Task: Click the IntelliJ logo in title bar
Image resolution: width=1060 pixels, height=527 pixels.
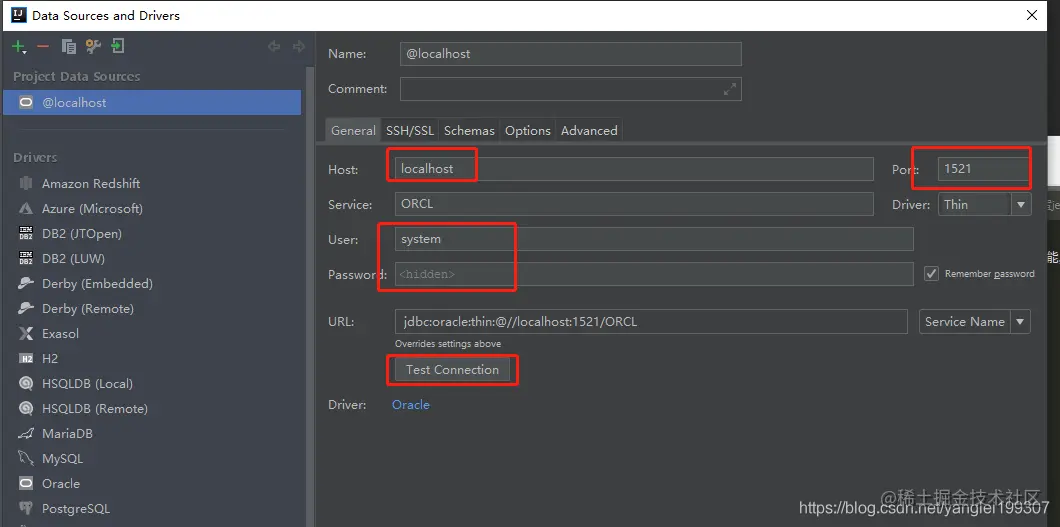Action: pos(18,15)
